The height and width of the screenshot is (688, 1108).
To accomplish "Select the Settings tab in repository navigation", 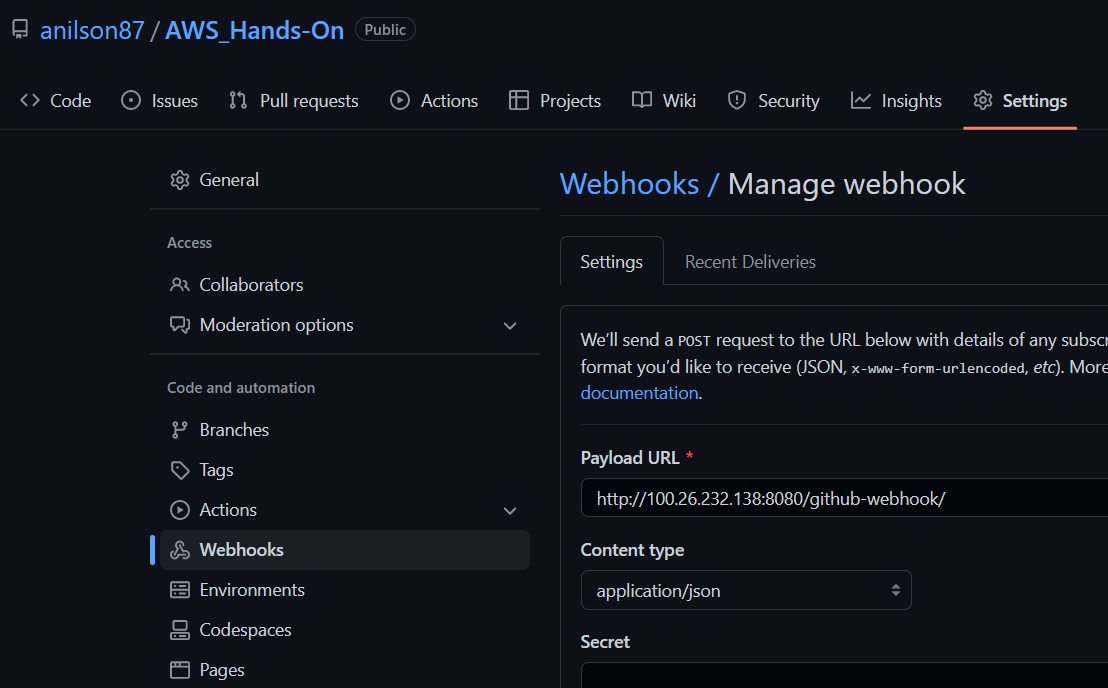I will (x=1020, y=100).
